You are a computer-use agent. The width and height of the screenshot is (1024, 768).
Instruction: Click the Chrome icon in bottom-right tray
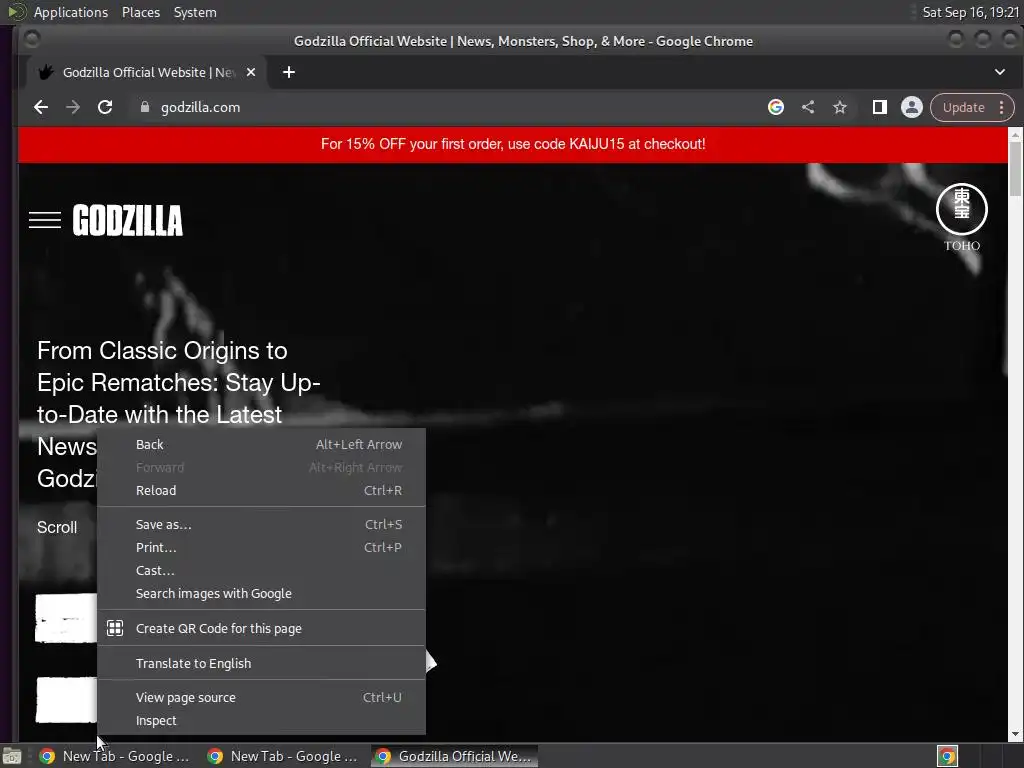(947, 756)
